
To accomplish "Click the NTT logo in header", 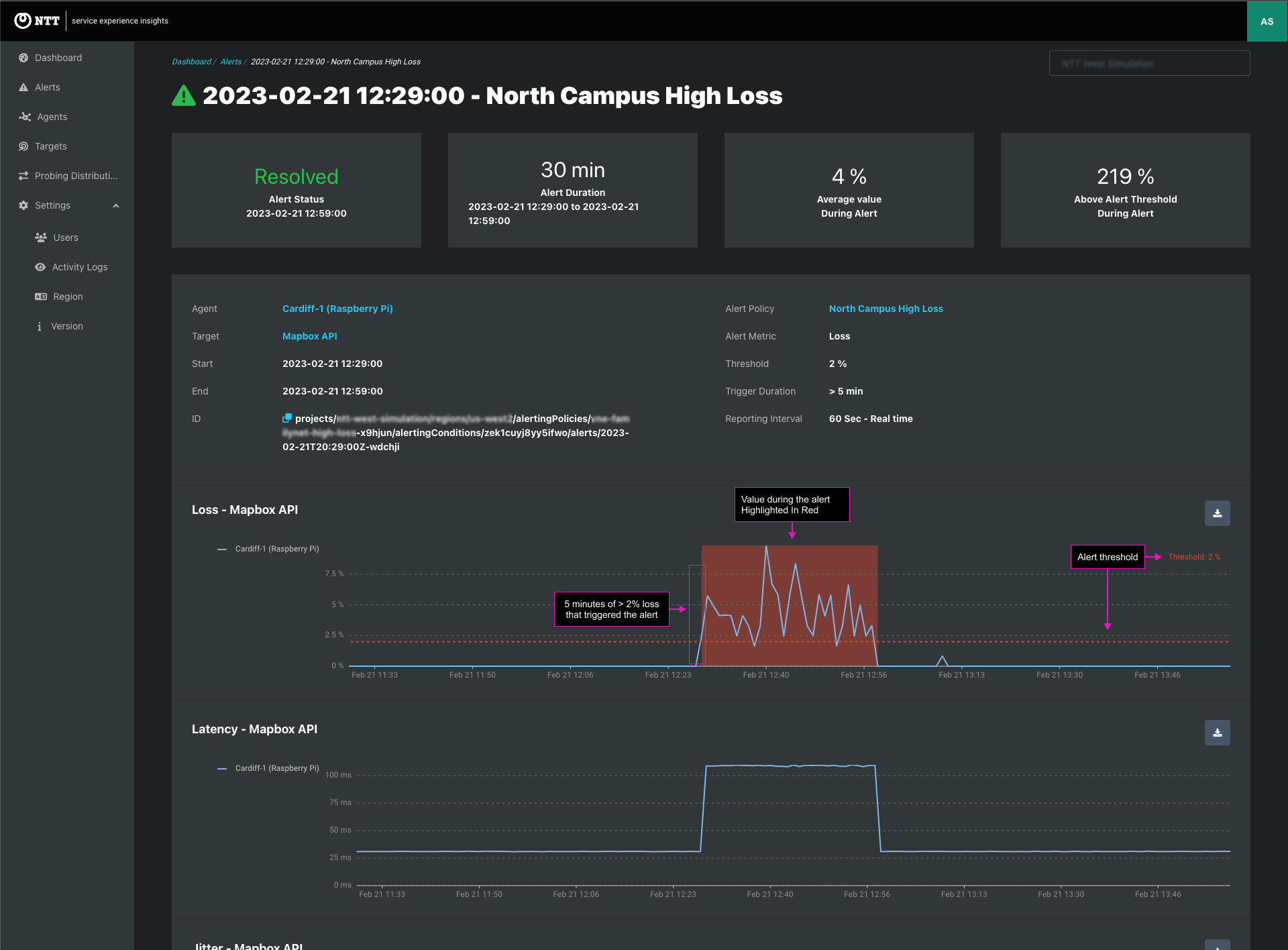I will pos(37,21).
